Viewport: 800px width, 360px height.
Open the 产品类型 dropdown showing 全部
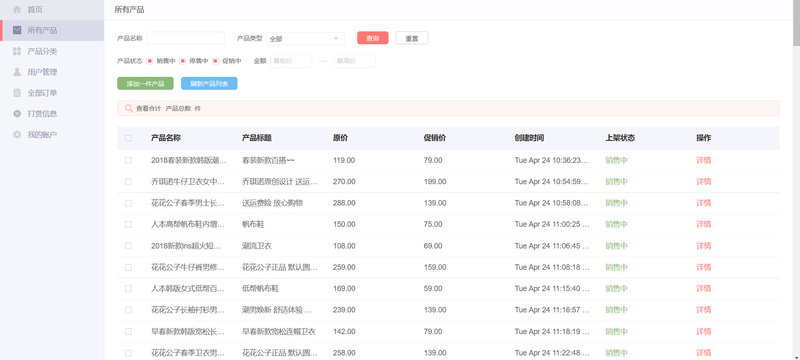305,38
